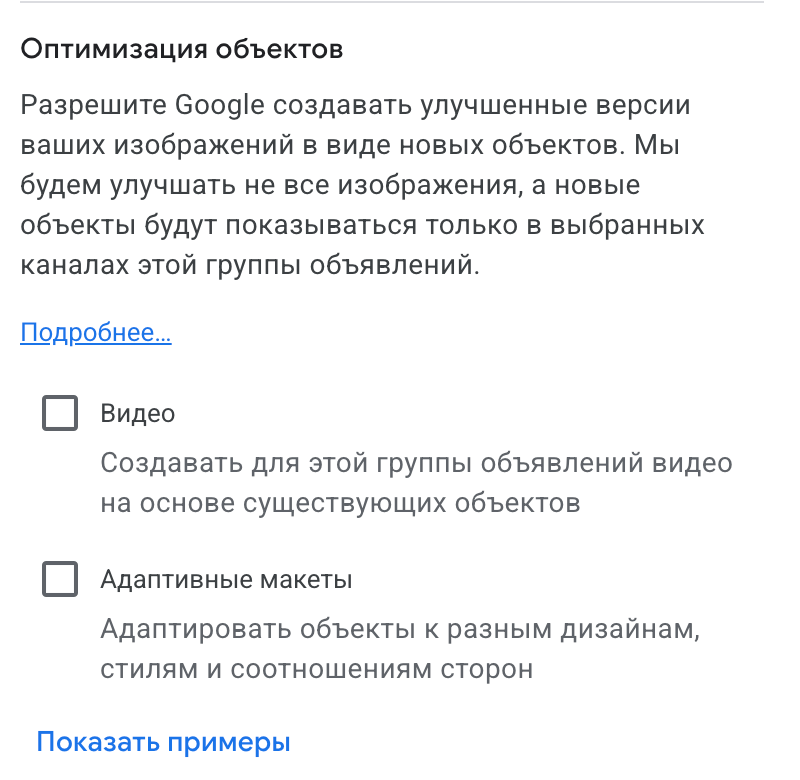The width and height of the screenshot is (800, 780).
Task: Click the line starting with объекты будут показываться
Action: tap(362, 226)
